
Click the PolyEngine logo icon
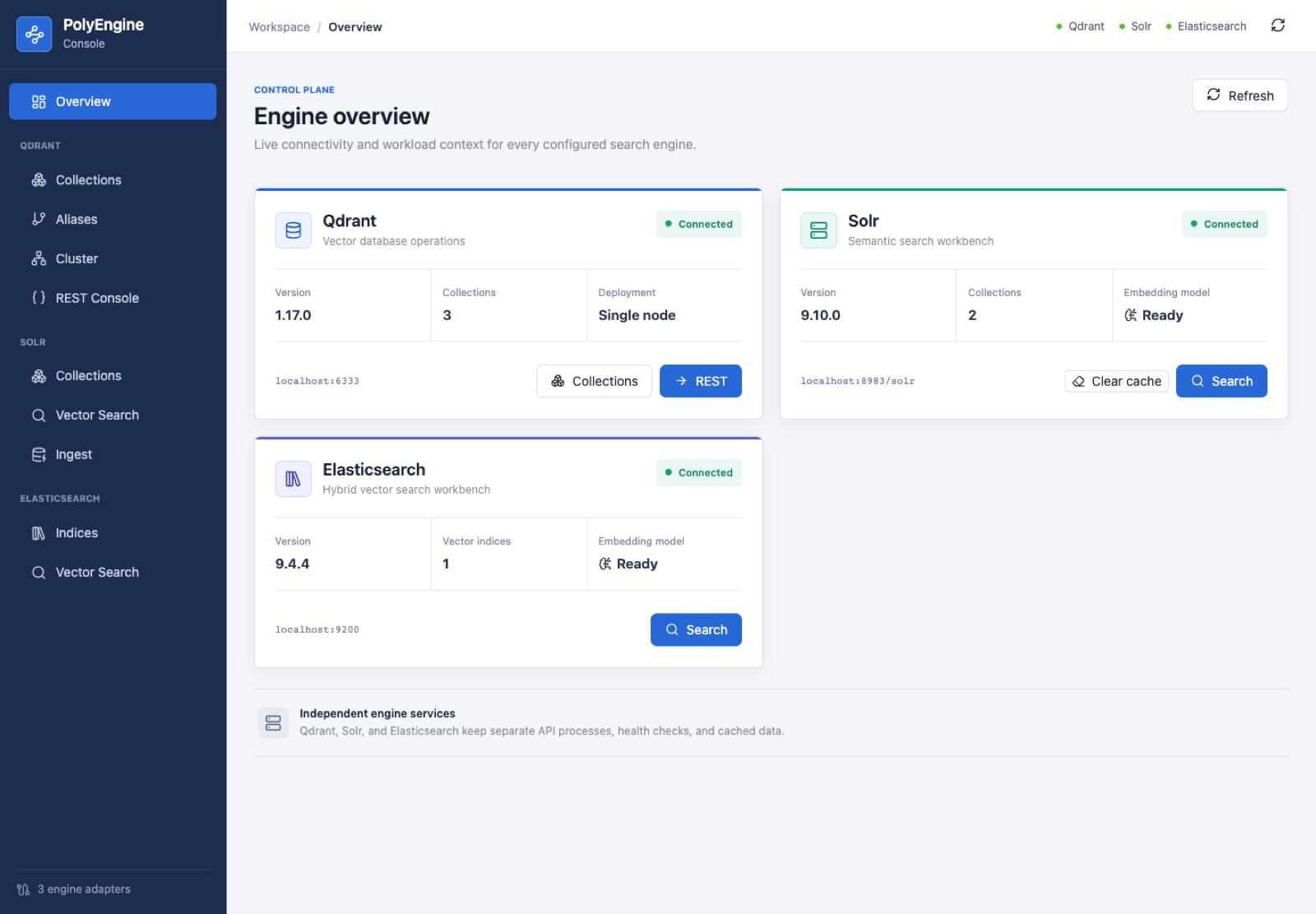pos(34,34)
